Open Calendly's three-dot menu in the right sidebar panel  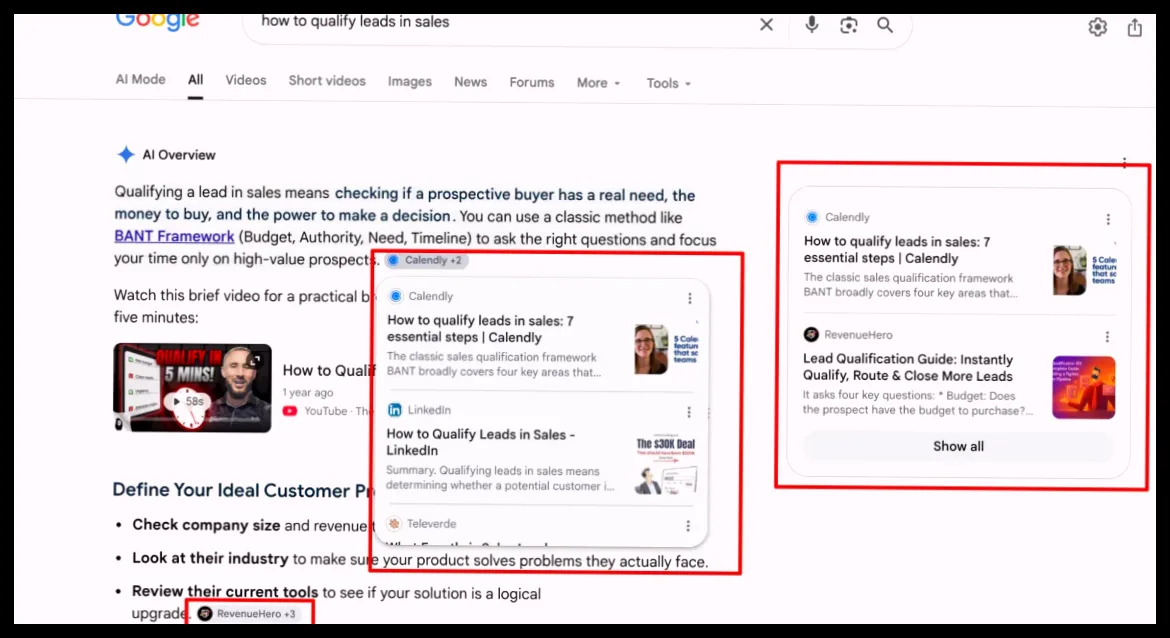pos(1108,219)
